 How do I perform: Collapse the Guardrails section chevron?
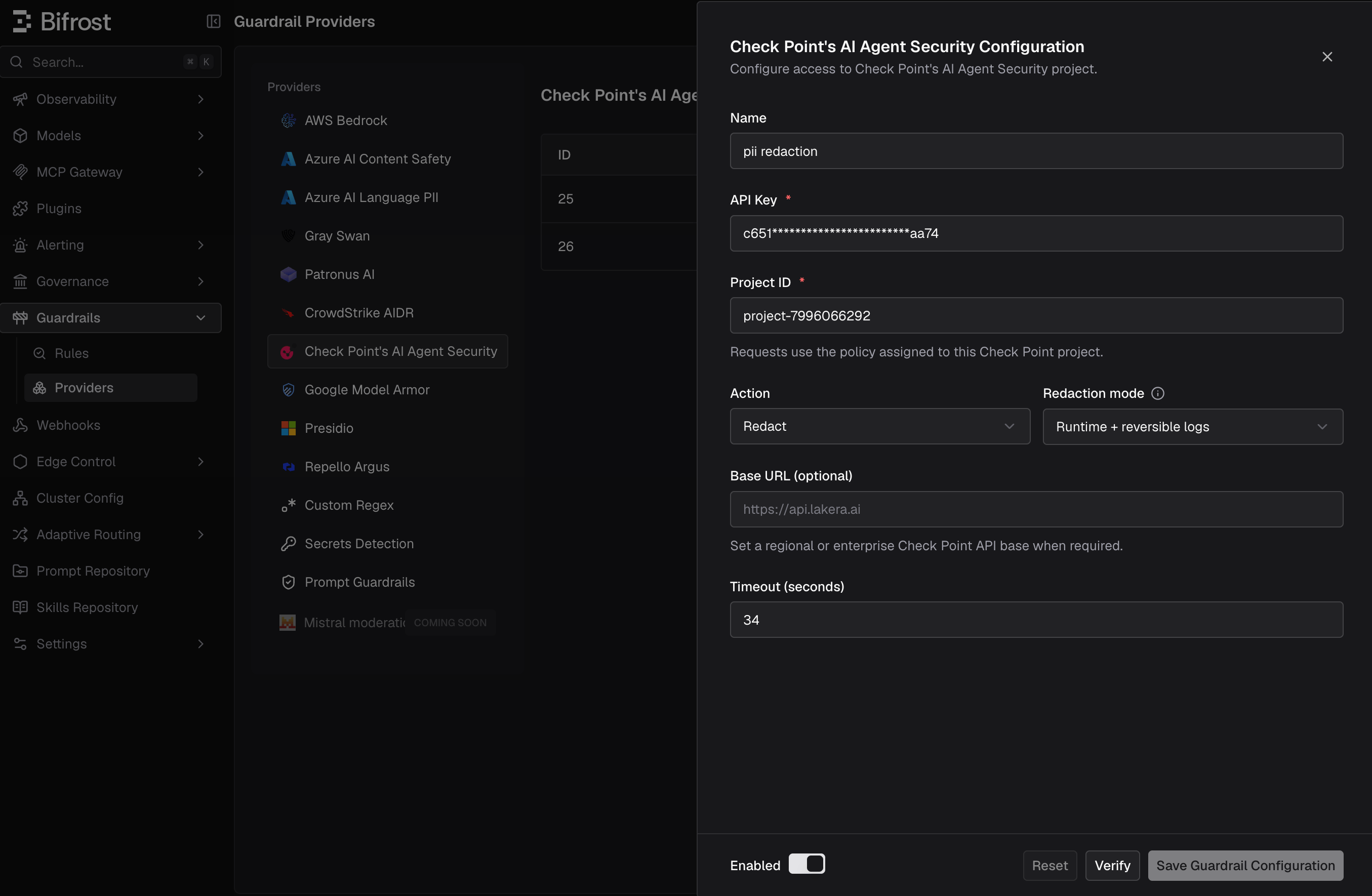click(x=200, y=318)
